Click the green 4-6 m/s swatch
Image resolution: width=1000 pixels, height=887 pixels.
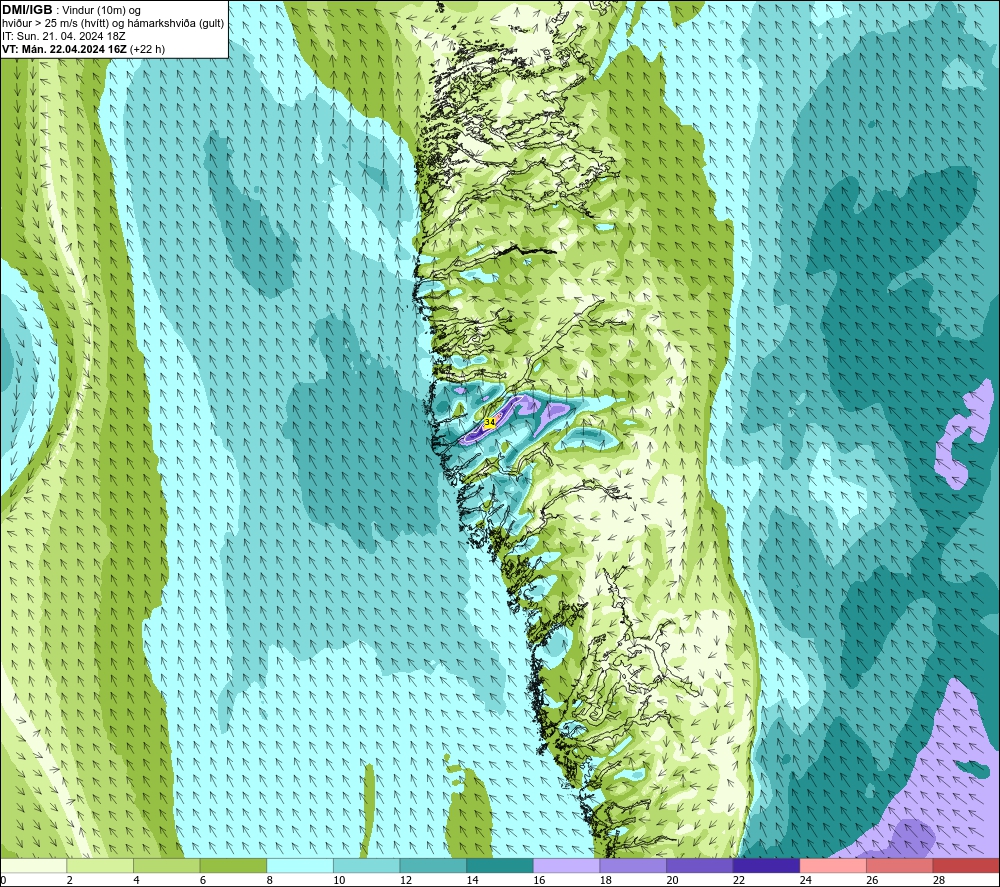(166, 865)
